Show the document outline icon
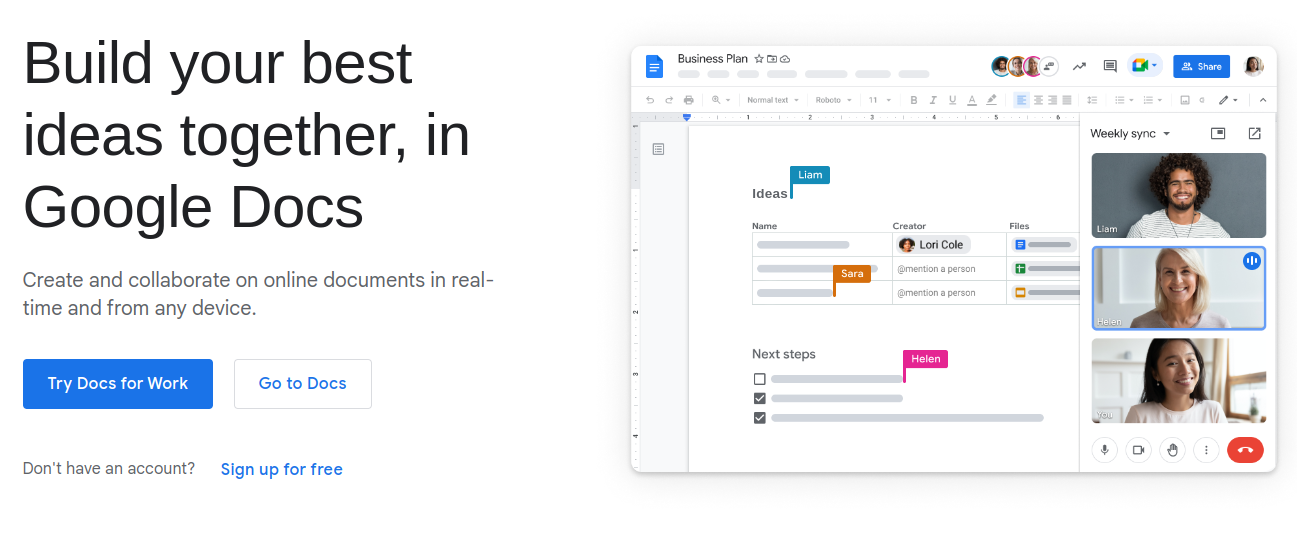This screenshot has width=1297, height=537. click(658, 149)
